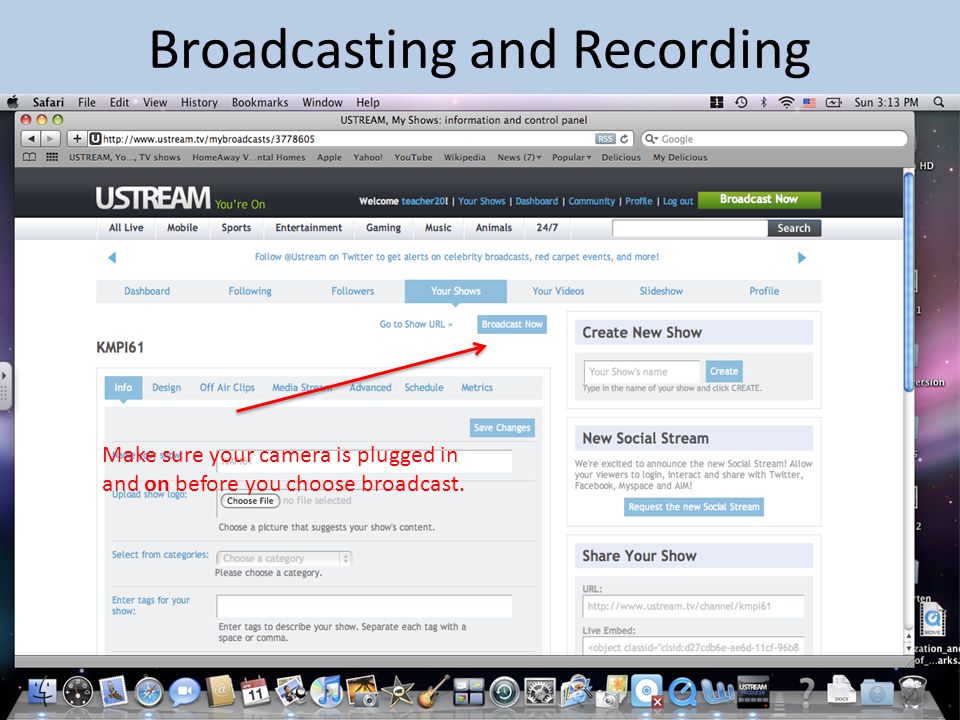Open the bookmarks book icon
This screenshot has width=960, height=720.
coord(29,157)
